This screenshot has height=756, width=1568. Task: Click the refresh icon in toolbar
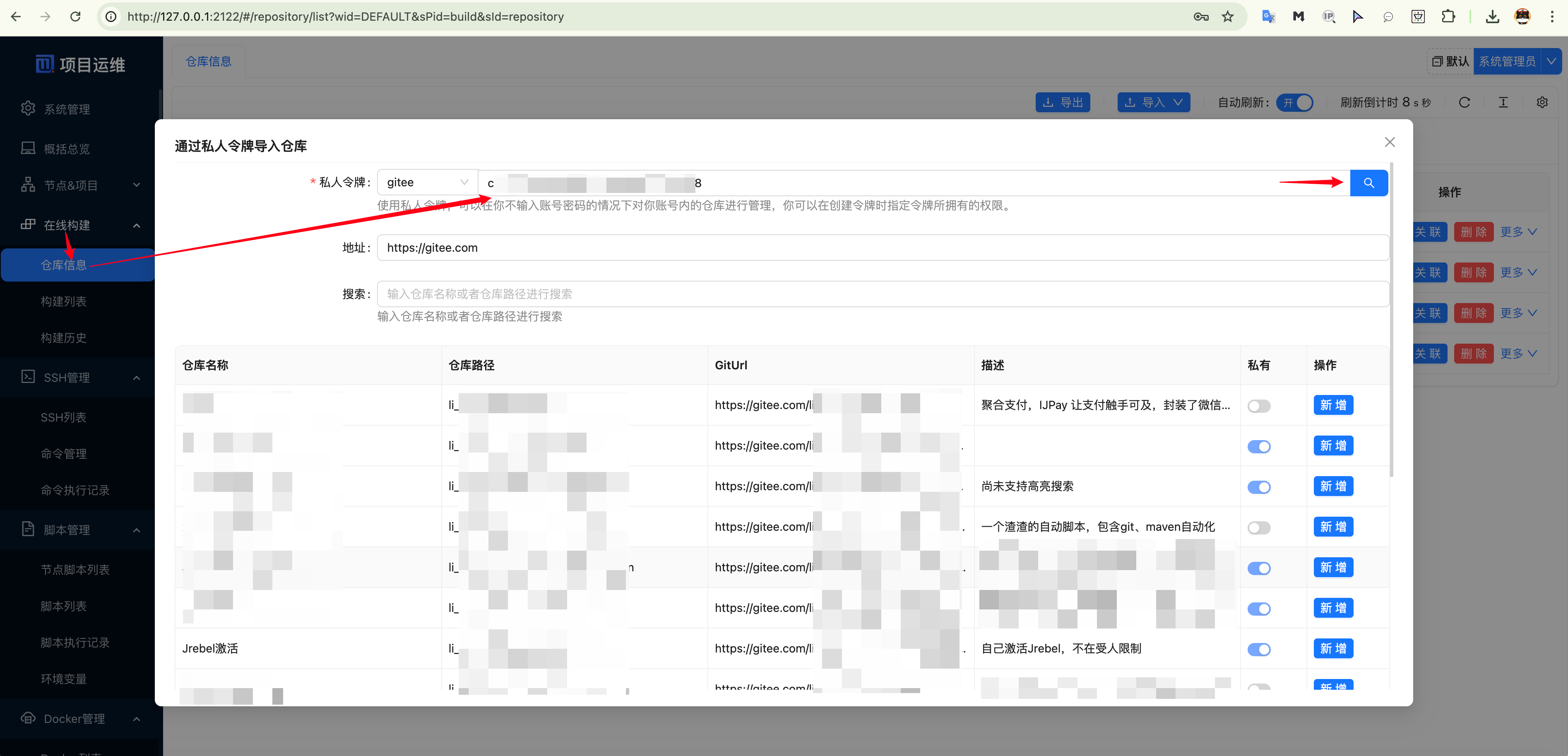tap(1464, 102)
